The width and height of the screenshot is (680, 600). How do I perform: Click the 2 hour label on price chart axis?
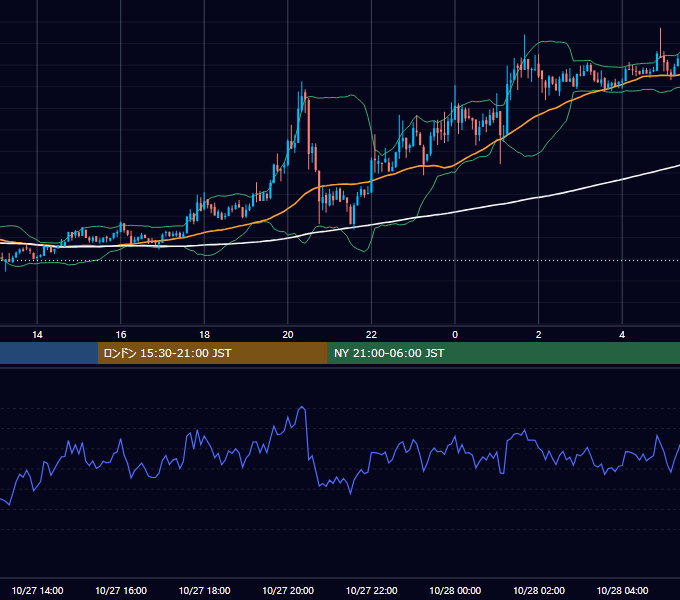pos(539,335)
